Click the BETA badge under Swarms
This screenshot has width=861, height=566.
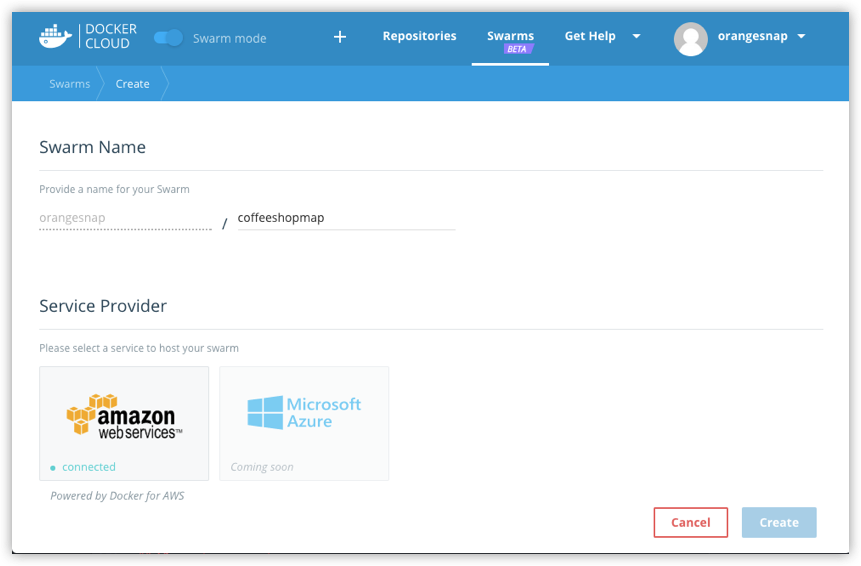click(x=517, y=49)
